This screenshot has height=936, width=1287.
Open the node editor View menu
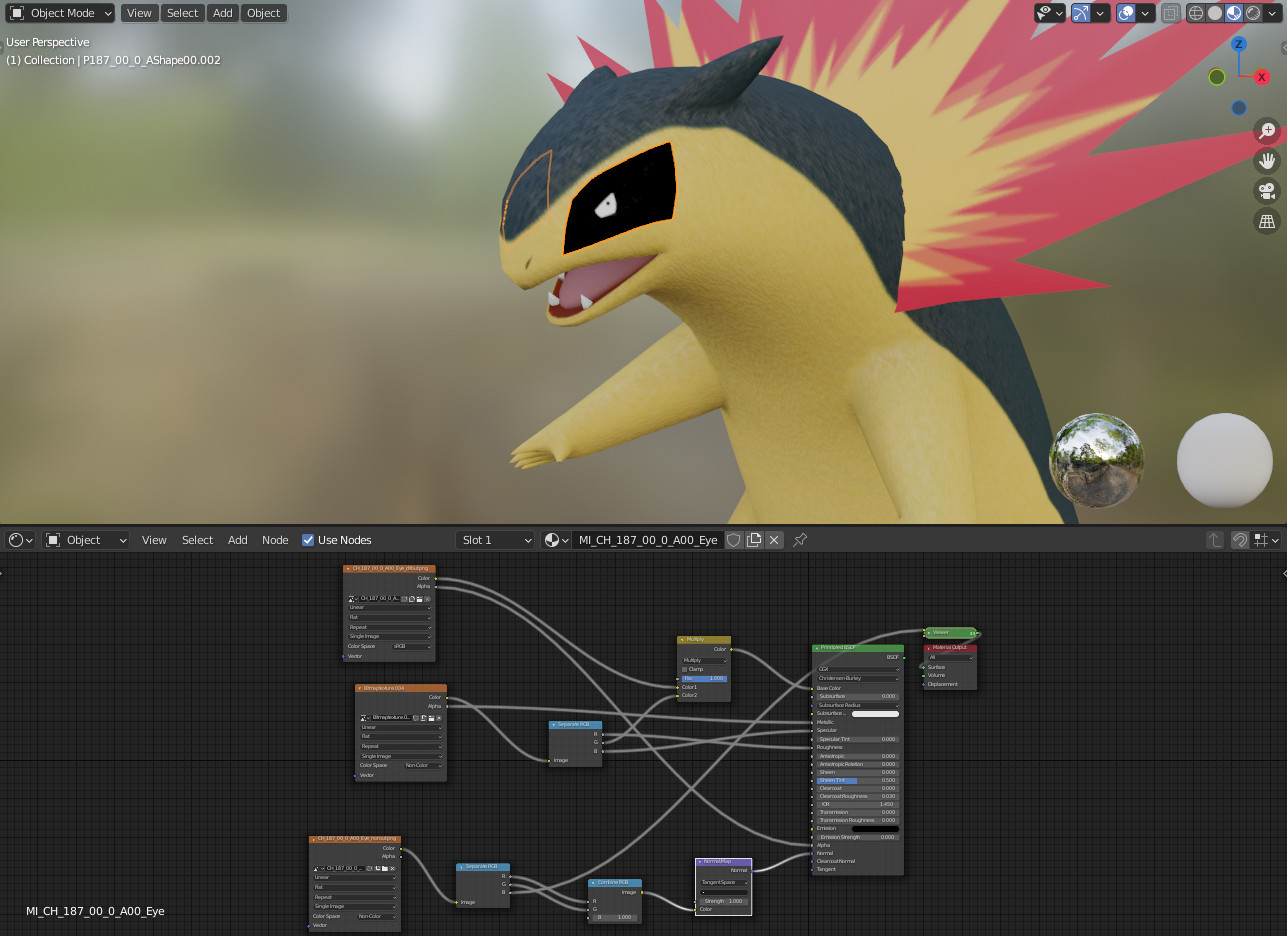point(154,540)
